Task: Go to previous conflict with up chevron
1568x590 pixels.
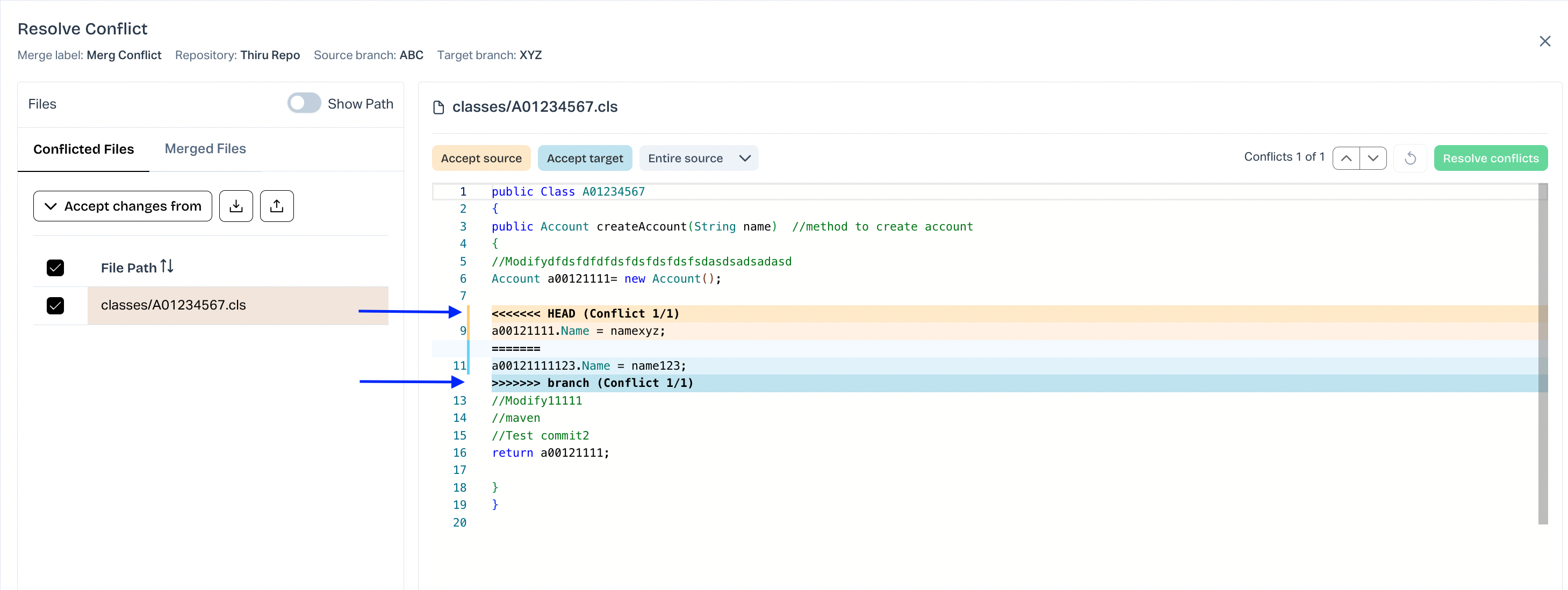Action: (x=1346, y=159)
